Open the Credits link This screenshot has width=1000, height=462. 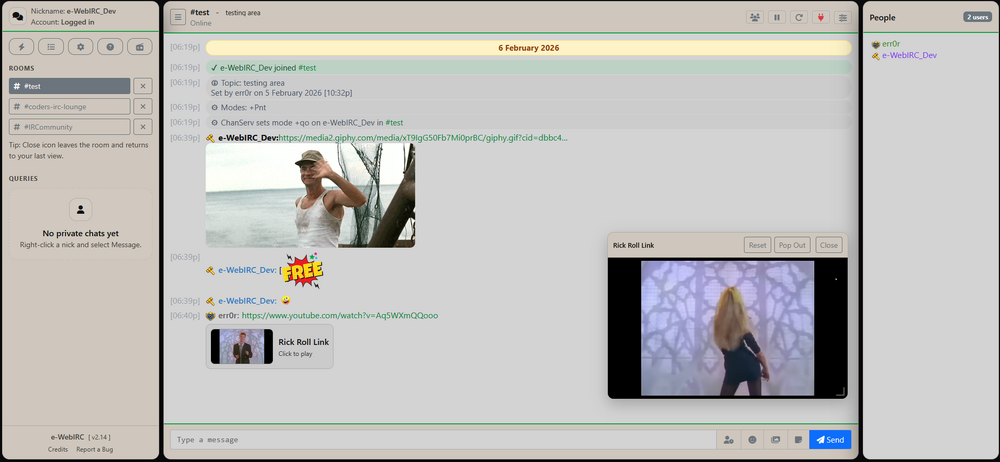click(58, 449)
